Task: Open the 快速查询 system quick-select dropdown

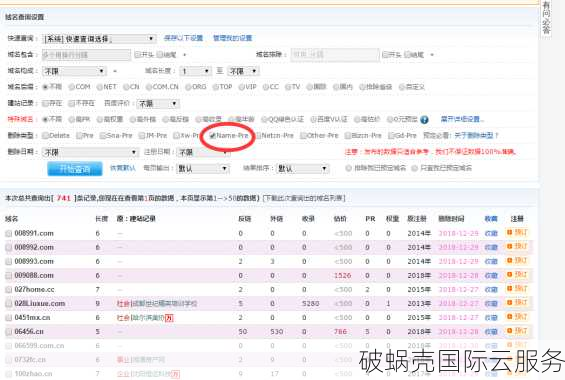Action: click(99, 39)
